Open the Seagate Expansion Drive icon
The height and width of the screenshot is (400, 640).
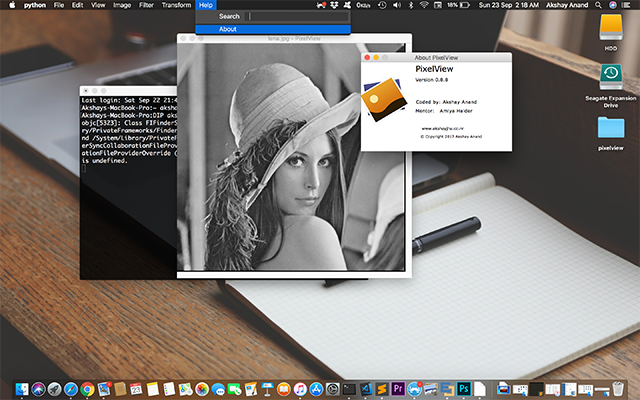(611, 77)
